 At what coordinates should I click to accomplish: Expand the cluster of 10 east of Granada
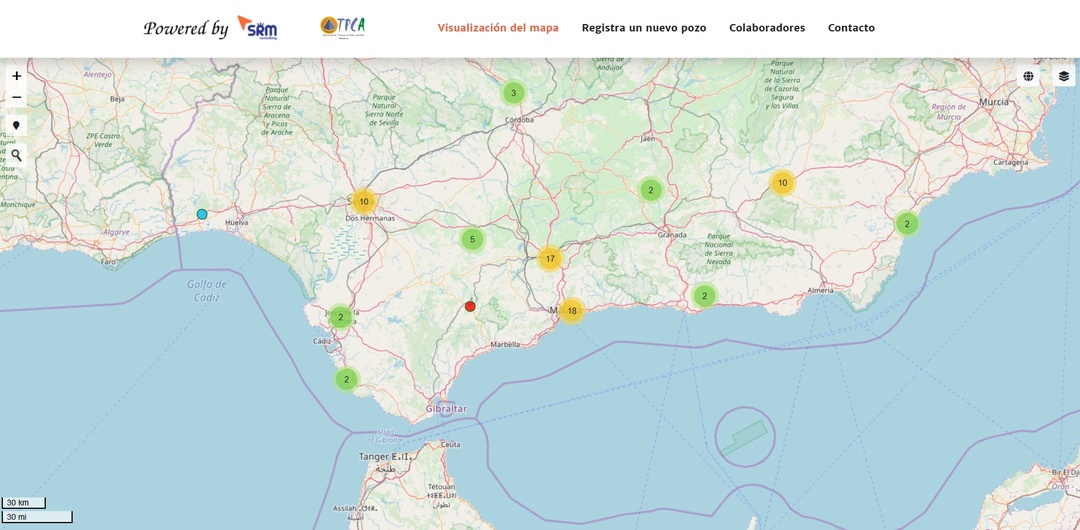(x=782, y=183)
